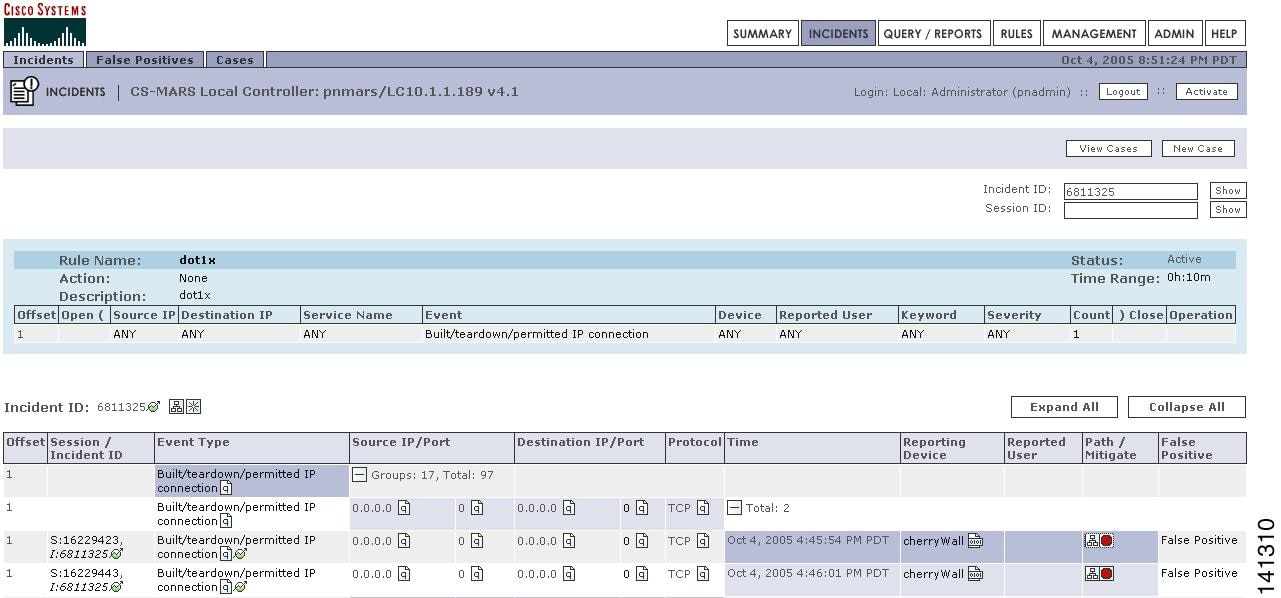
Task: Switch to the False Positives tab
Action: (144, 60)
